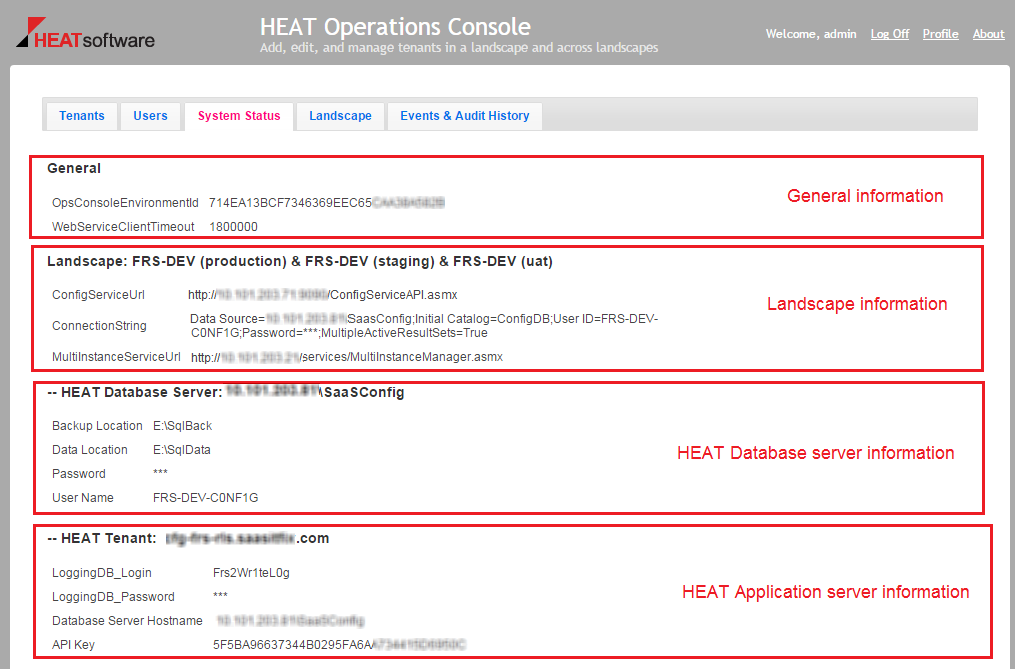Click the General section heading
The height and width of the screenshot is (669, 1015).
(x=74, y=168)
